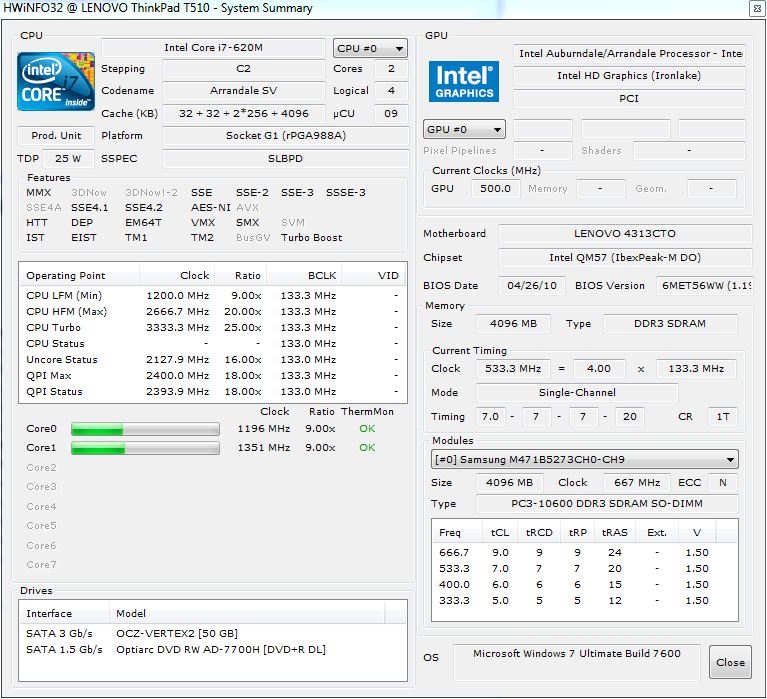
Task: Select the Uncore Status row
Action: (x=212, y=360)
